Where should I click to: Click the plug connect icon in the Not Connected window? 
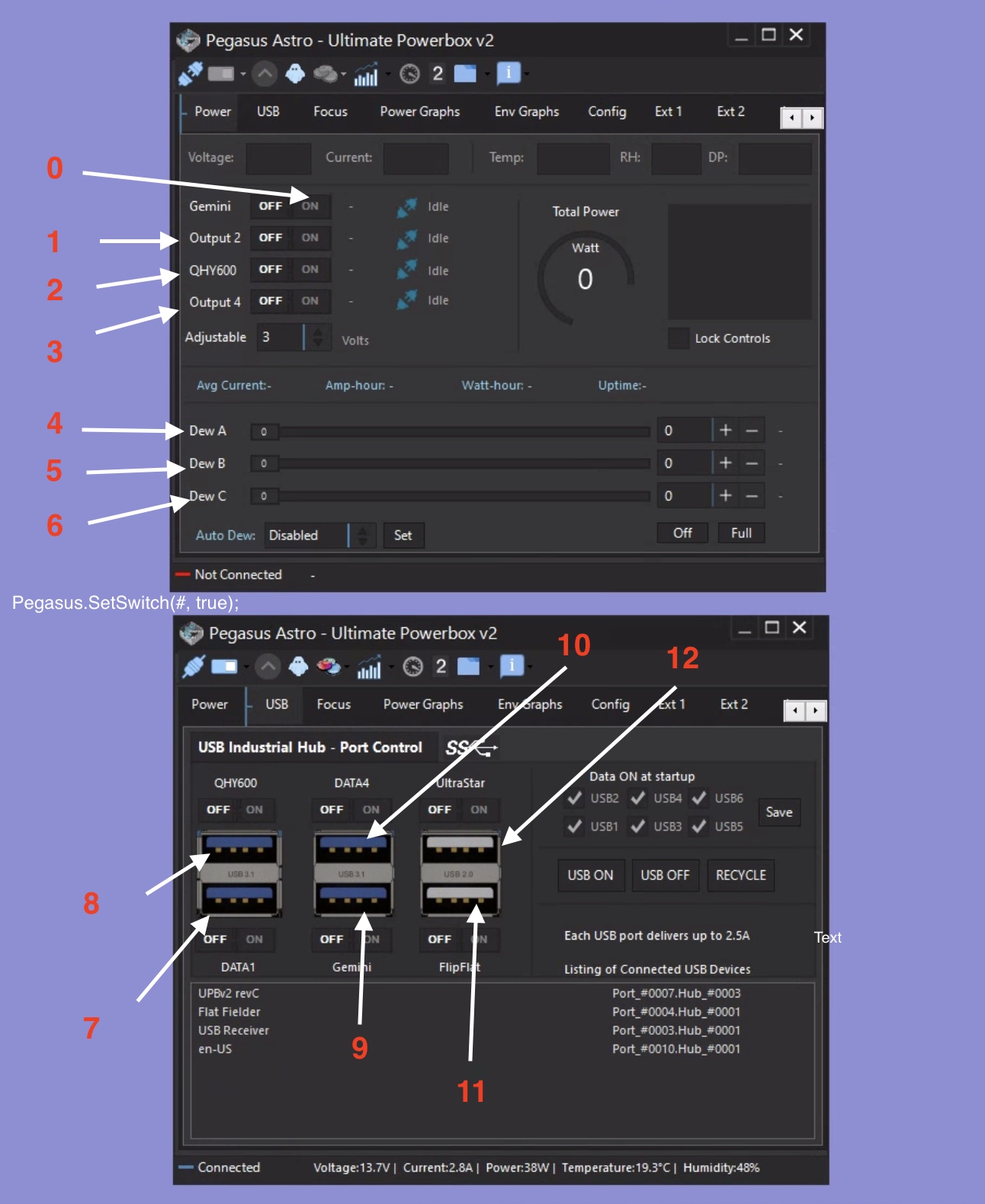point(191,73)
